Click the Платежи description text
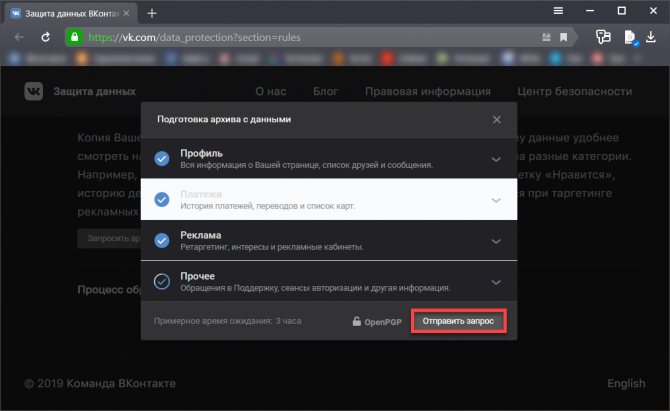Image resolution: width=670 pixels, height=411 pixels. tap(267, 206)
